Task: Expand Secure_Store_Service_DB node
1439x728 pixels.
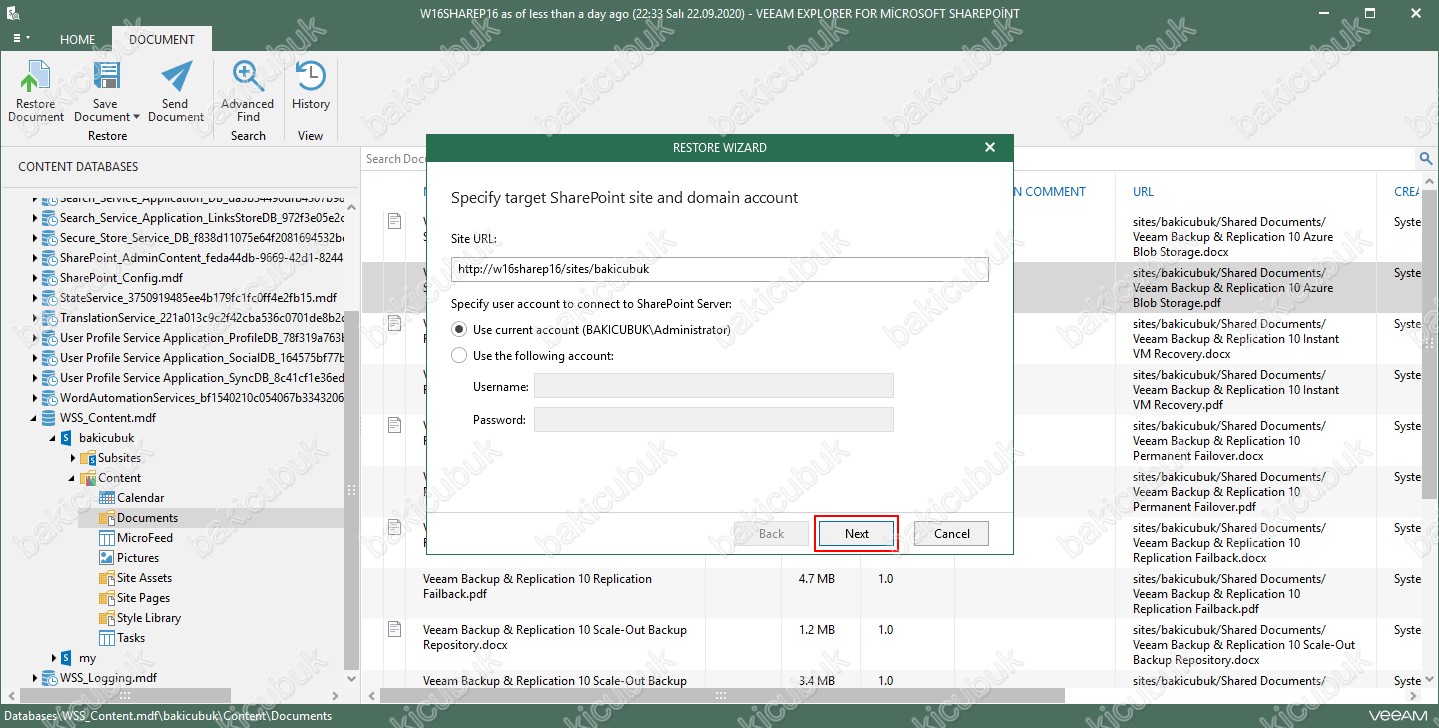Action: tap(35, 238)
